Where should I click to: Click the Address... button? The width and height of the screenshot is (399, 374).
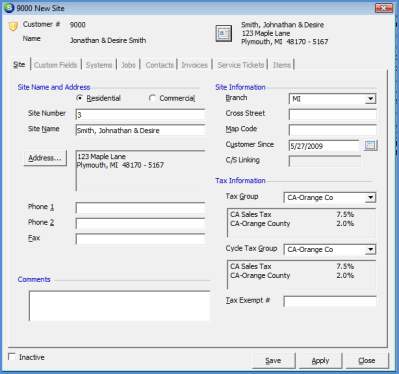(45, 158)
